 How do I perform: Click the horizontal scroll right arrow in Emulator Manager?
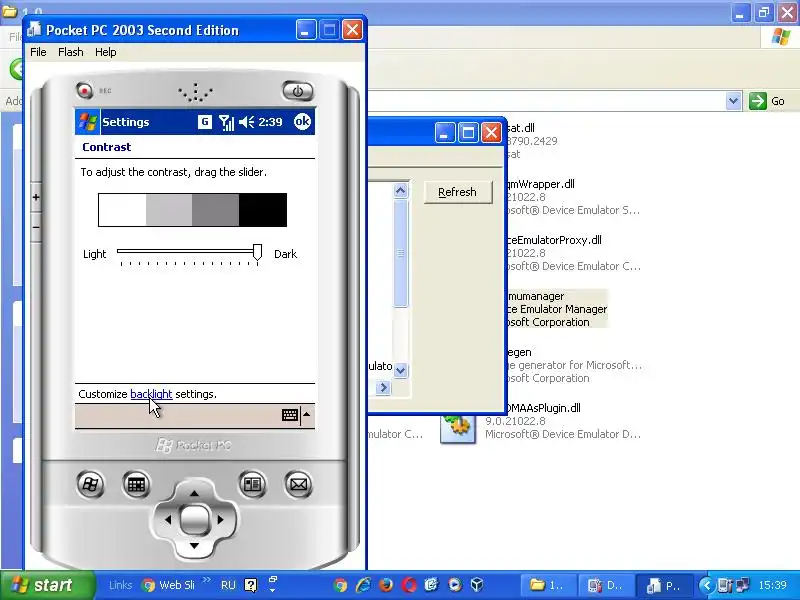[383, 388]
